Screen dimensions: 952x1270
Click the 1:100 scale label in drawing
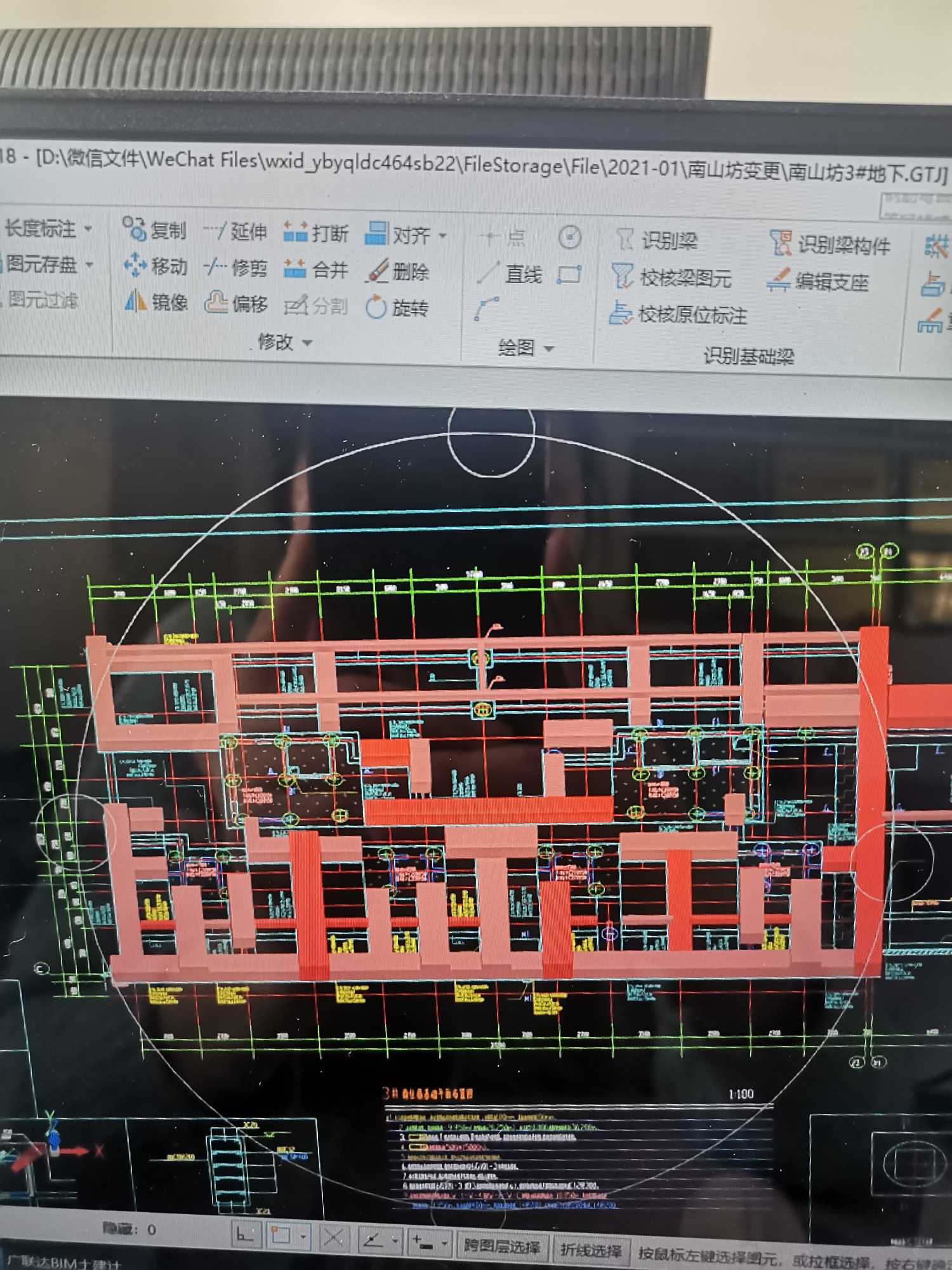[741, 1093]
